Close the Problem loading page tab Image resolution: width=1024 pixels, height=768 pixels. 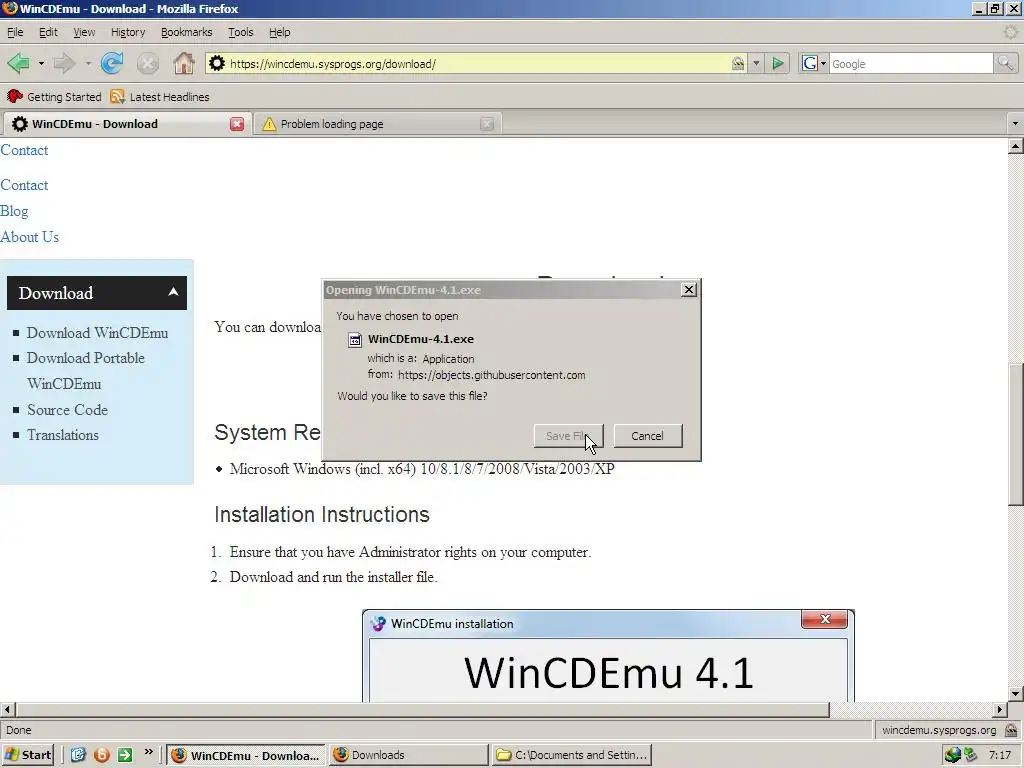(487, 124)
